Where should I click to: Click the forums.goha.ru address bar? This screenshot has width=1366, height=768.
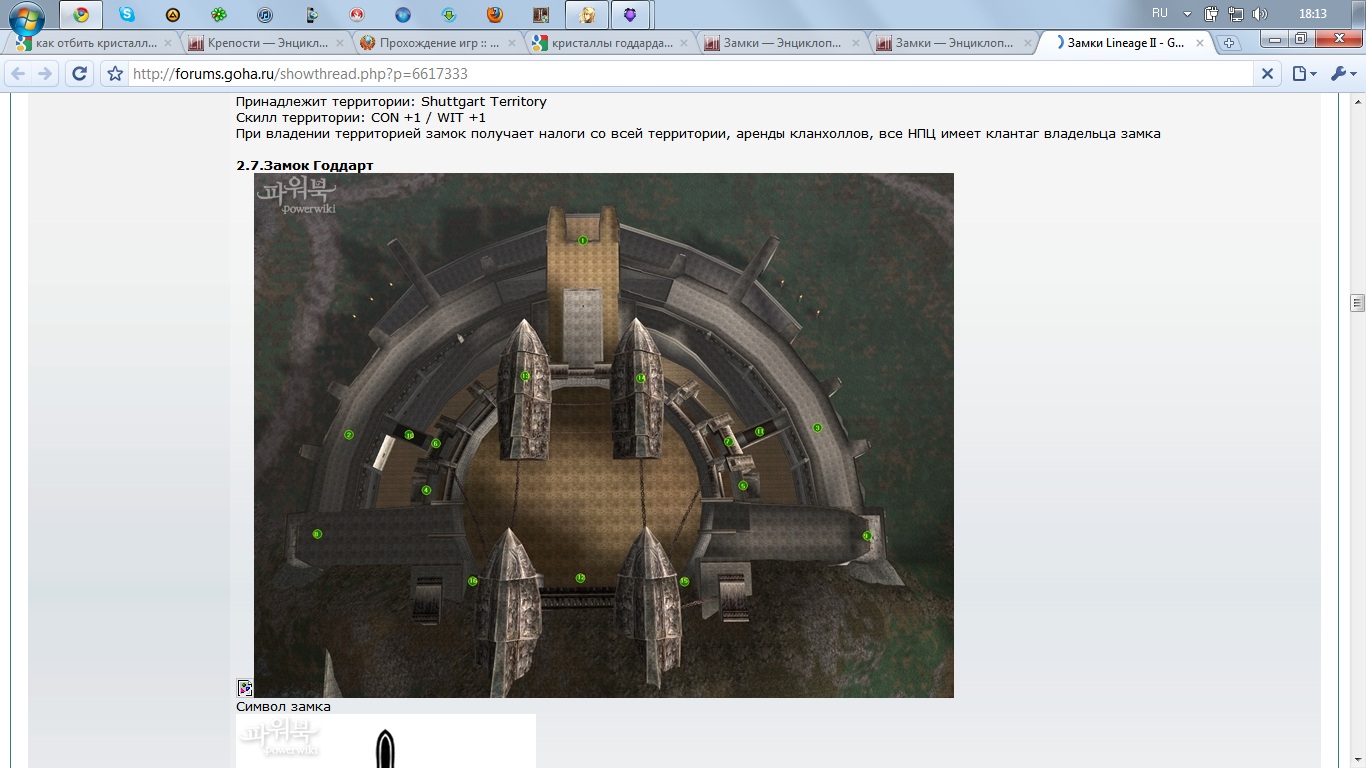(690, 74)
